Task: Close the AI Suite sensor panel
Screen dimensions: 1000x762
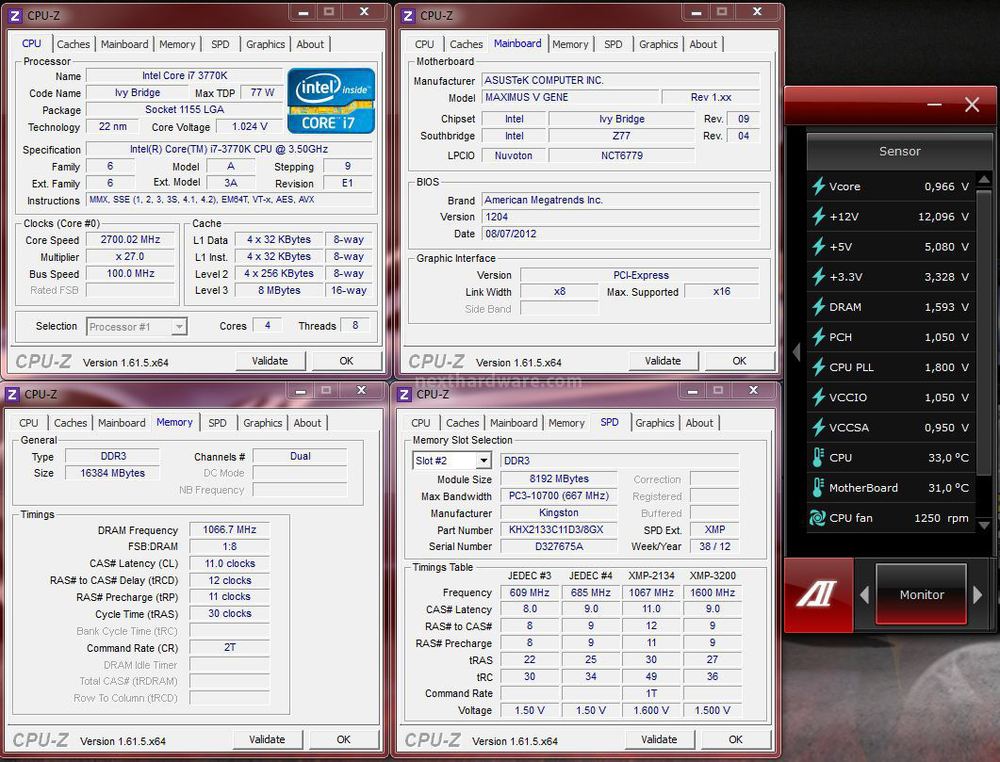Action: click(x=972, y=104)
